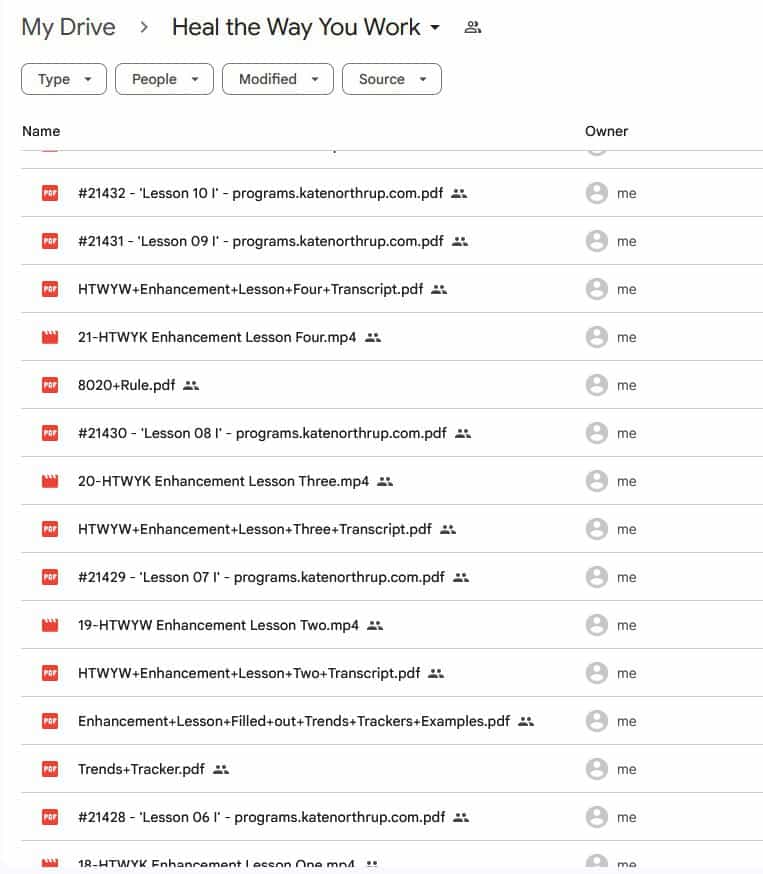The width and height of the screenshot is (763, 874).
Task: Click the Owner column header
Action: [606, 131]
